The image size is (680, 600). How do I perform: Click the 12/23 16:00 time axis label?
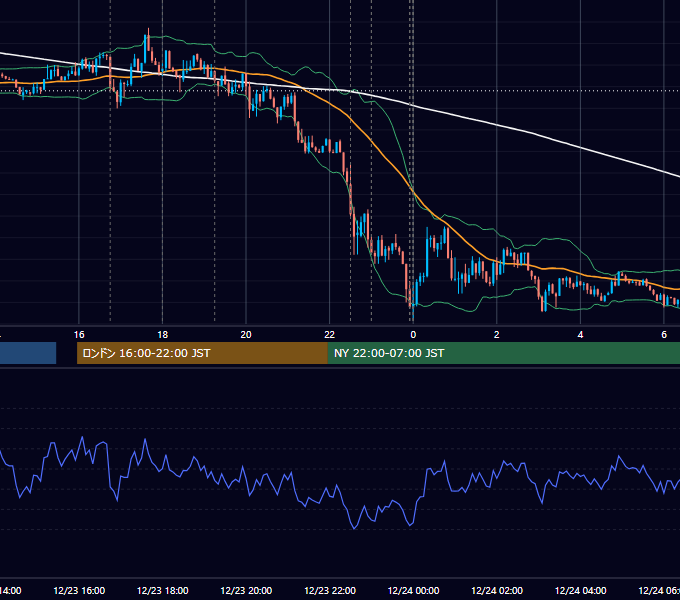79,590
